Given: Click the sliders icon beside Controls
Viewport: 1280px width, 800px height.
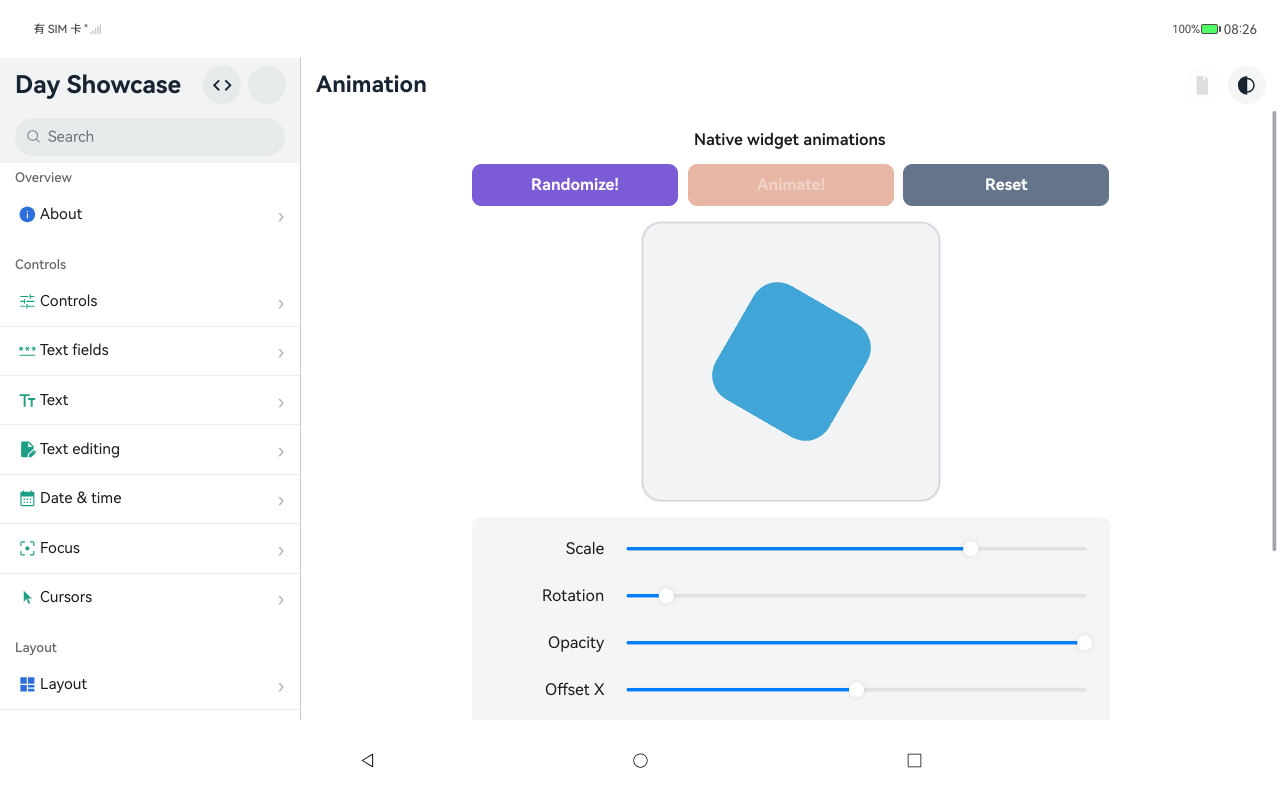Looking at the screenshot, I should 27,301.
